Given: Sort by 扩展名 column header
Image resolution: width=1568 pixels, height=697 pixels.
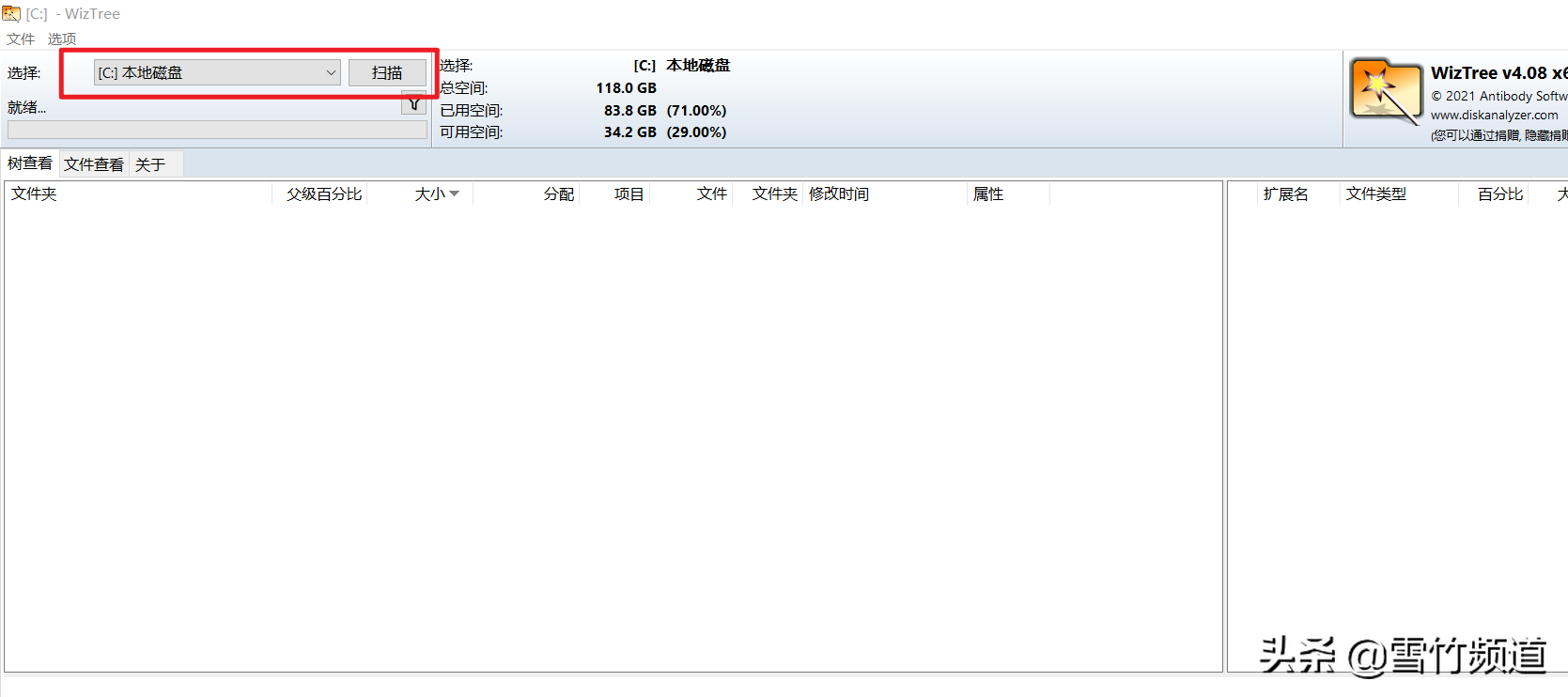Looking at the screenshot, I should click(1285, 194).
